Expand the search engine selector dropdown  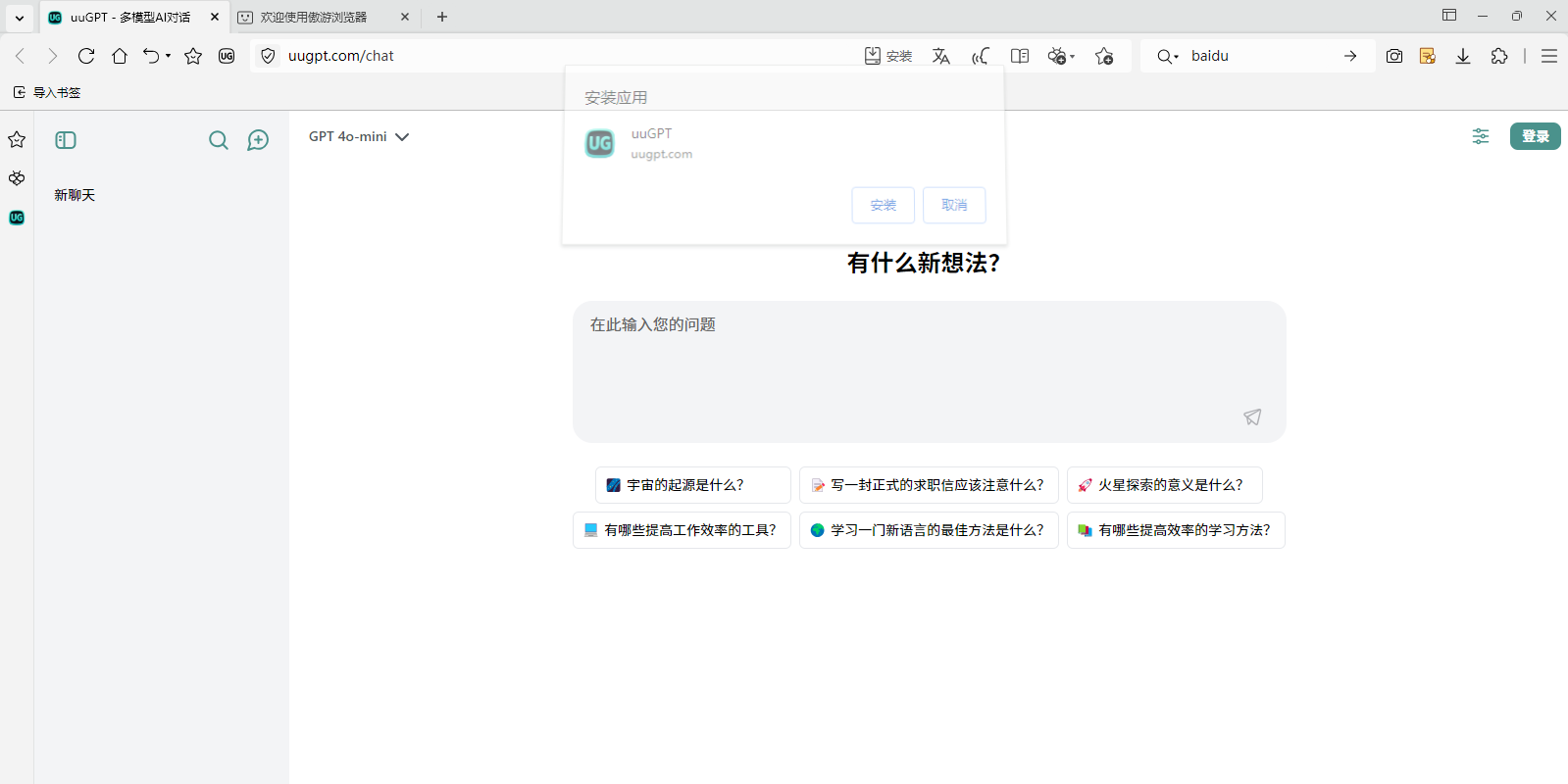[x=1167, y=56]
